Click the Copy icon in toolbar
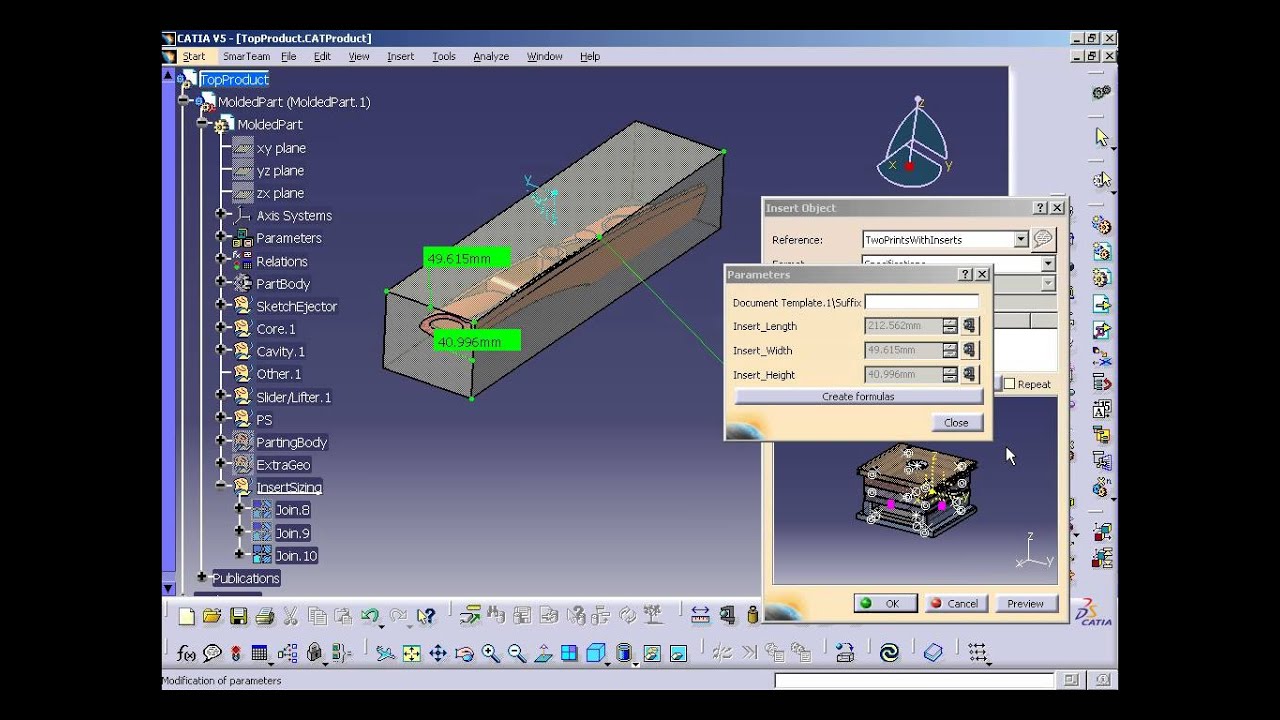Viewport: 1280px width, 720px height. tap(317, 616)
